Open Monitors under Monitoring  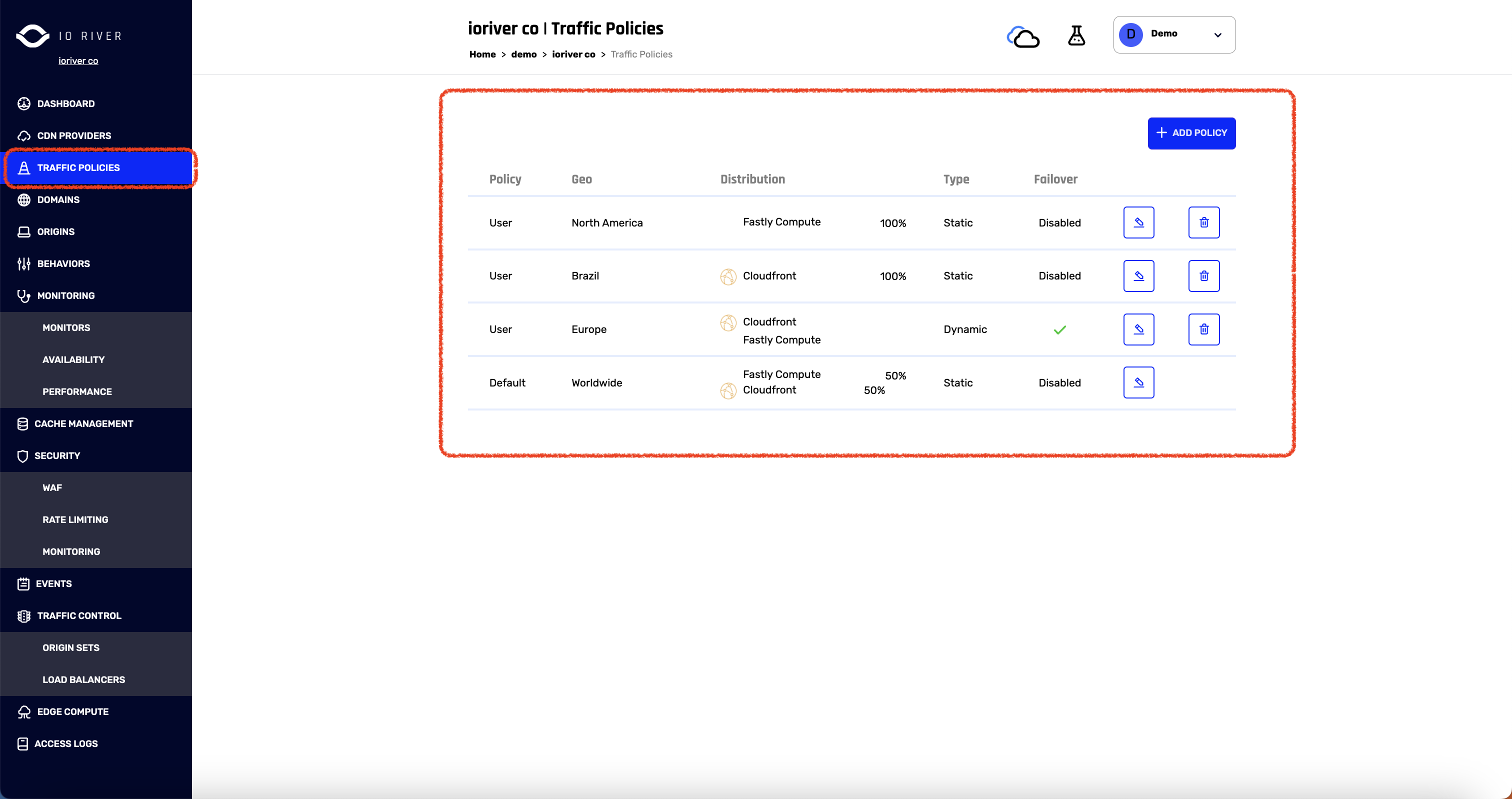(66, 327)
